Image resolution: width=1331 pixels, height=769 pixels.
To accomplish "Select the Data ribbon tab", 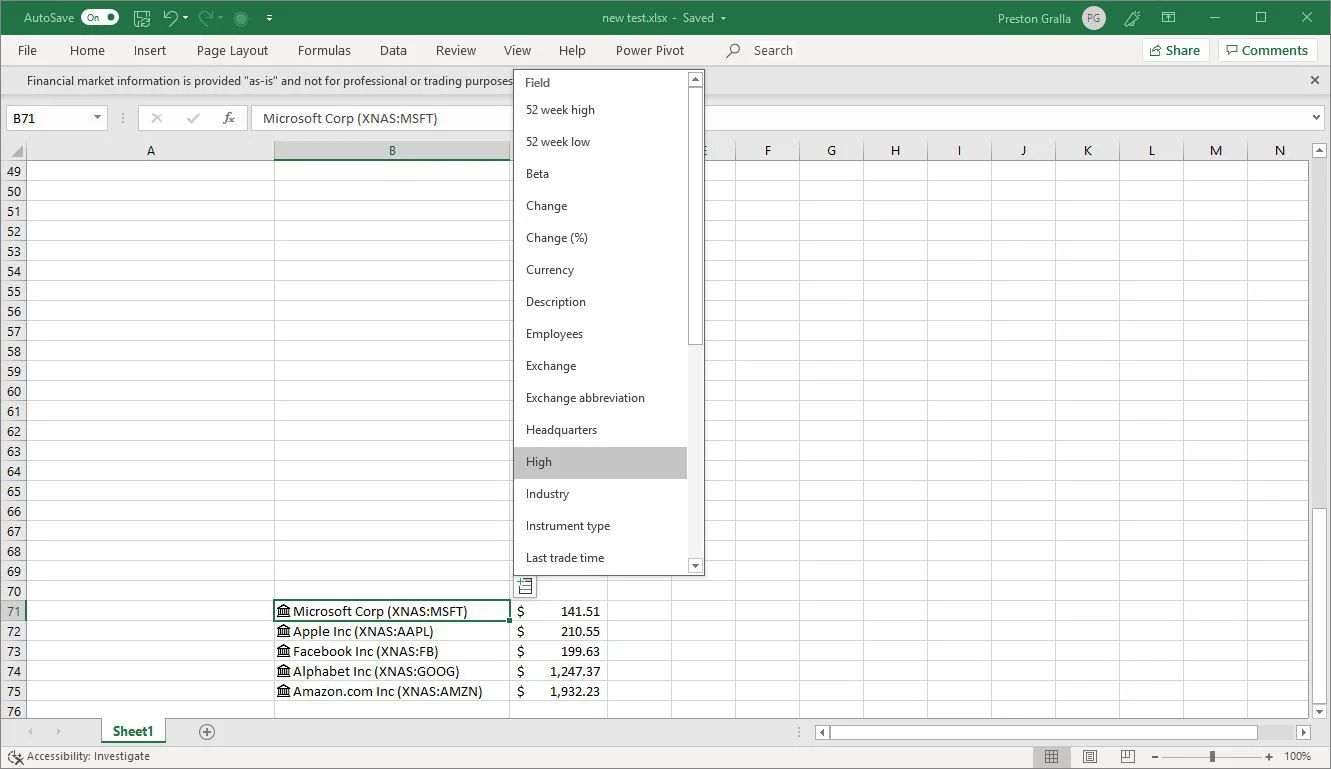I will (x=393, y=50).
